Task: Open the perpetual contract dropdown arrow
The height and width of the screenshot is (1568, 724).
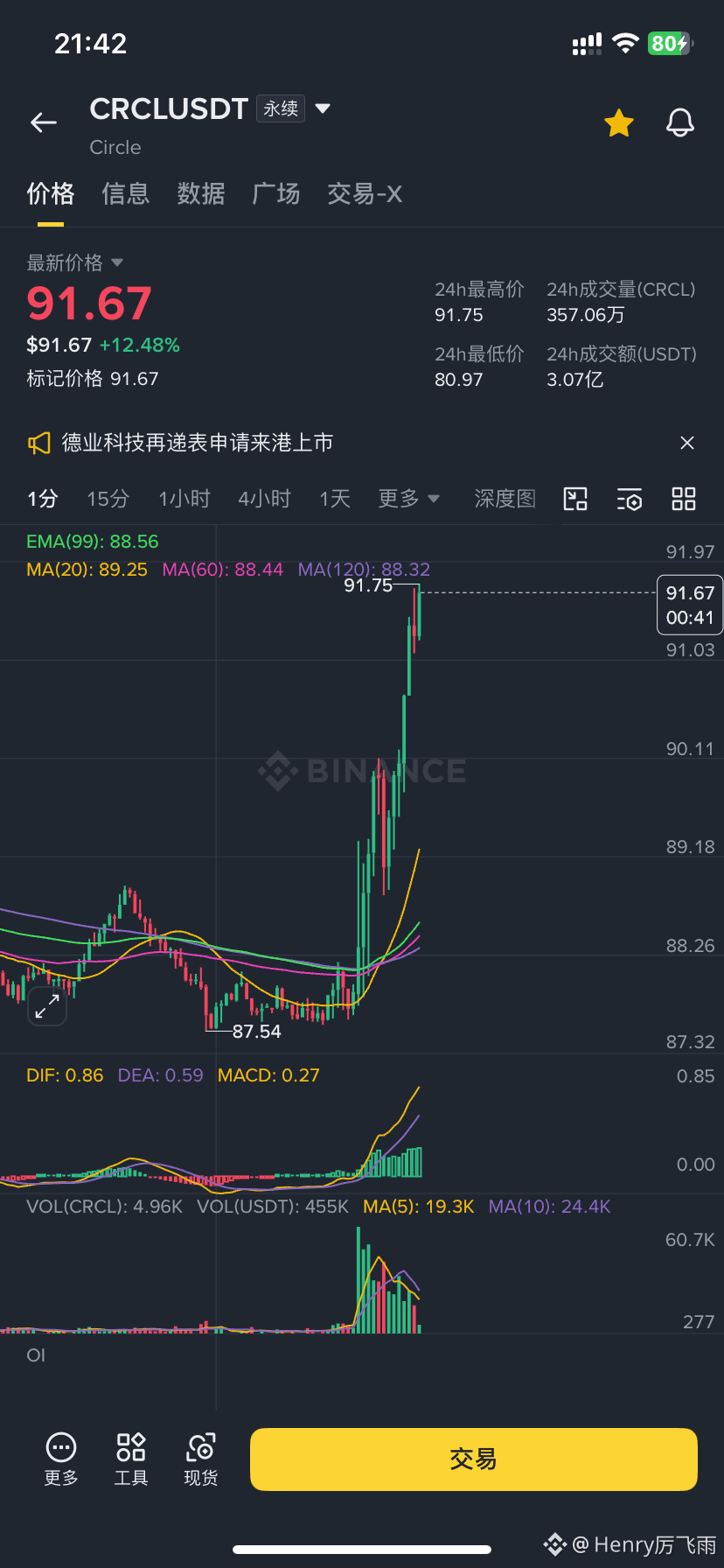Action: coord(323,108)
